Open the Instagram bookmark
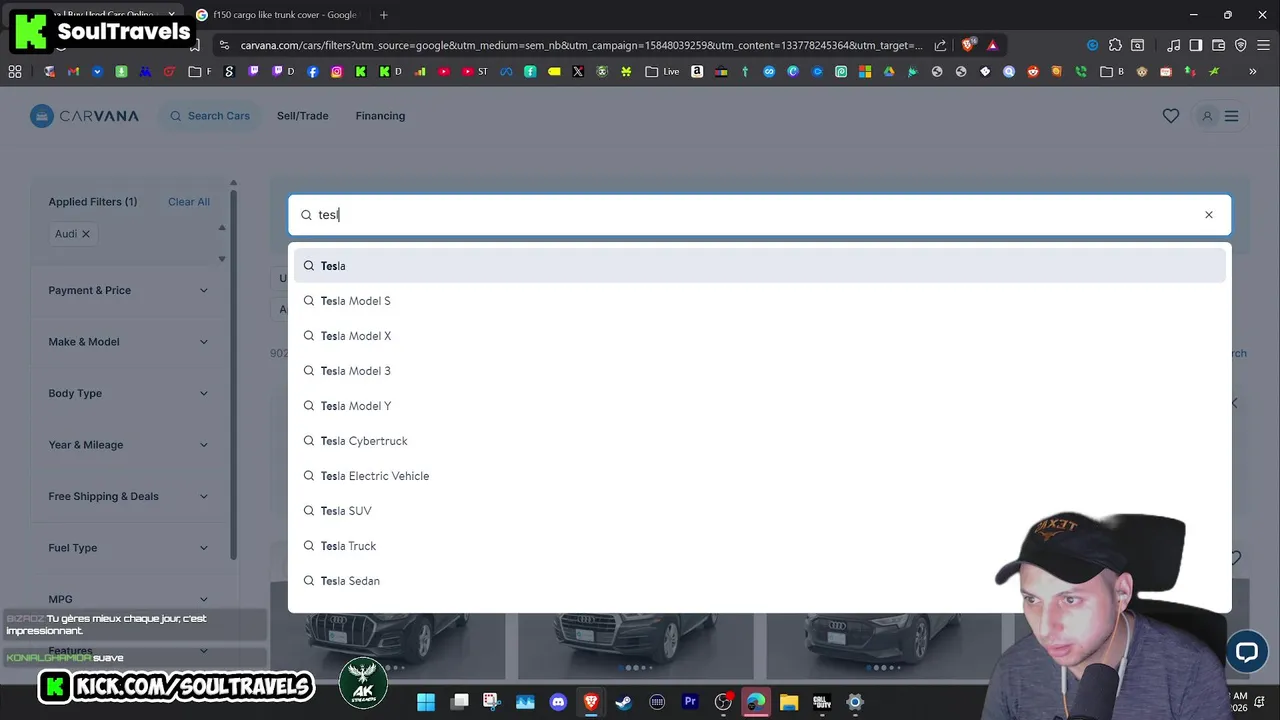The width and height of the screenshot is (1280, 720). pyautogui.click(x=337, y=72)
